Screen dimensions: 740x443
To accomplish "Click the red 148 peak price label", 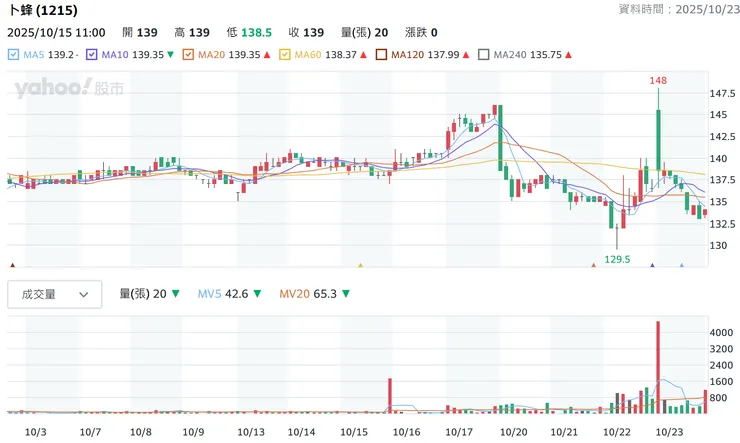I will 658,81.
